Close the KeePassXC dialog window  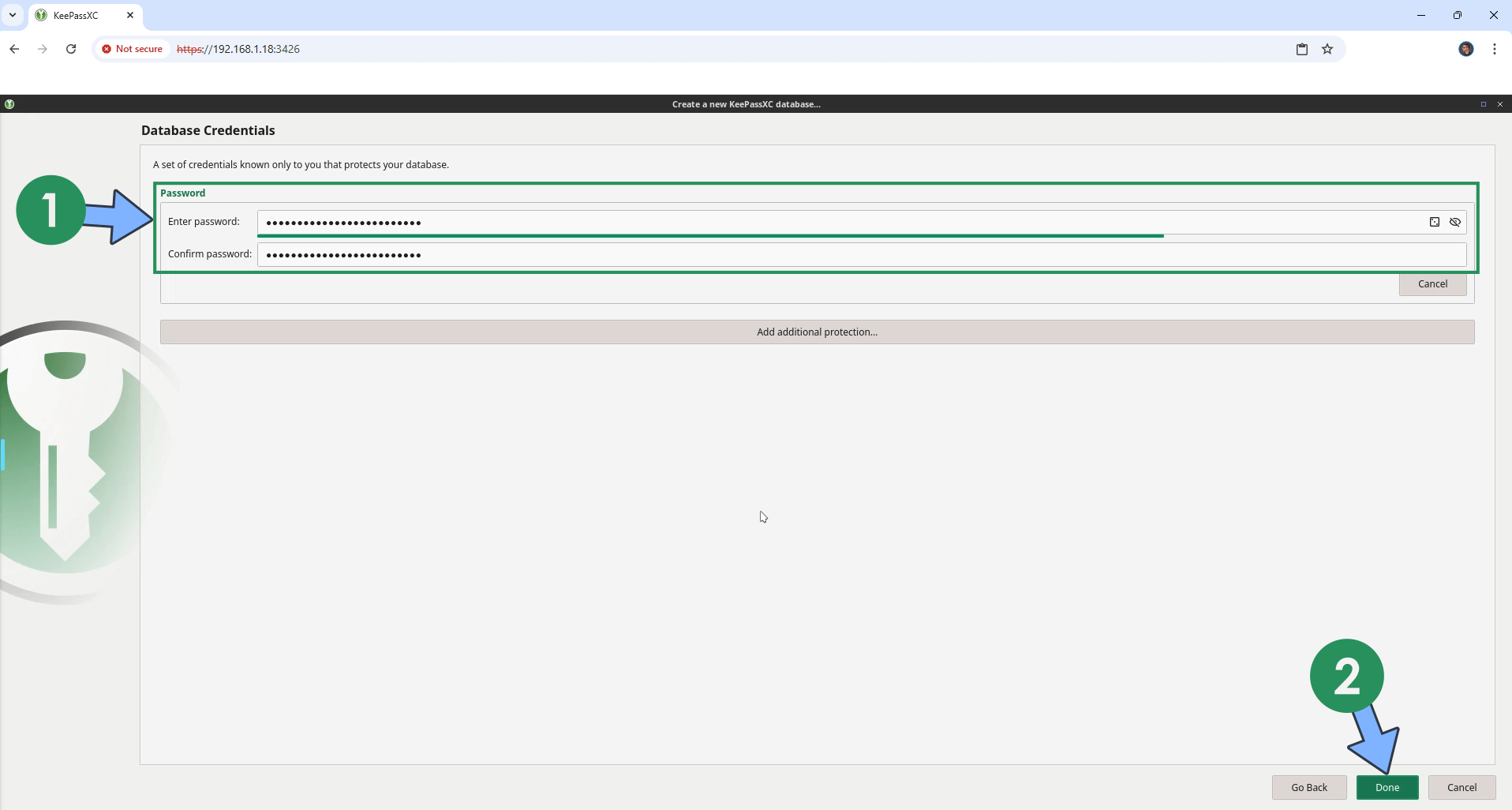pyautogui.click(x=1500, y=104)
